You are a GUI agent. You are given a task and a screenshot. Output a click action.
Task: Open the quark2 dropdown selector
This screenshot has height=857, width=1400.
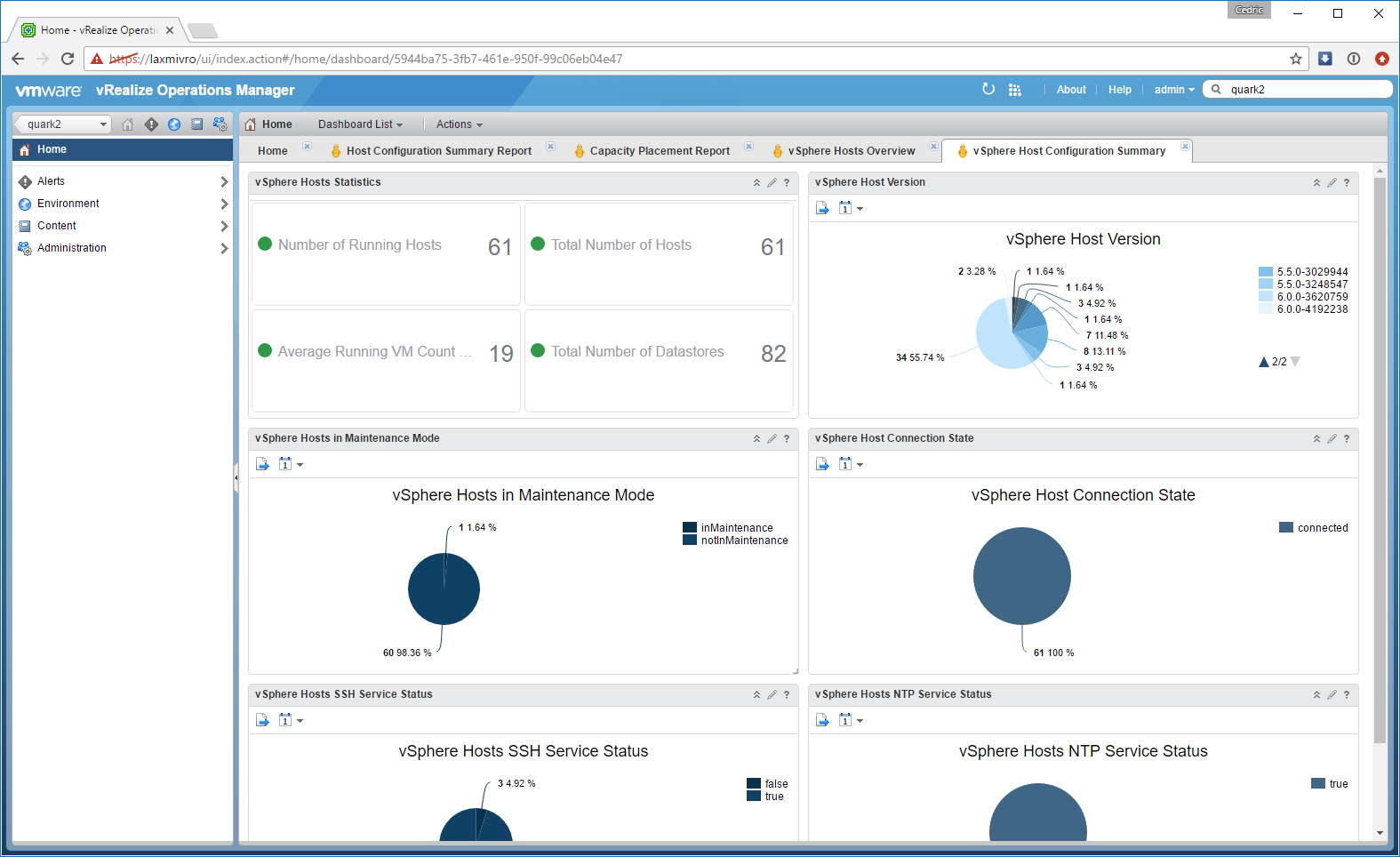pos(64,124)
